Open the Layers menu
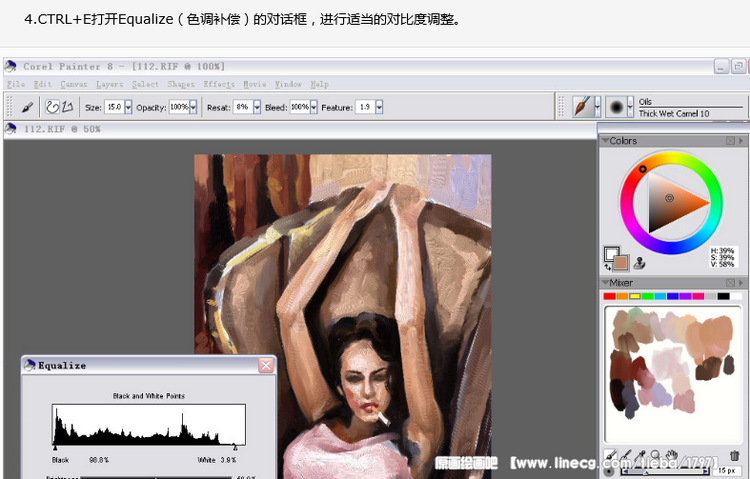Viewport: 750px width, 479px height. click(x=109, y=84)
